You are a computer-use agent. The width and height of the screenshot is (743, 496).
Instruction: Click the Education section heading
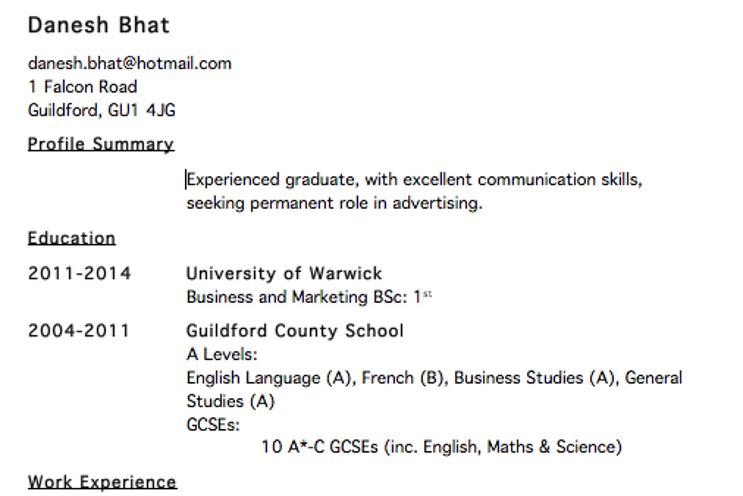pos(72,238)
